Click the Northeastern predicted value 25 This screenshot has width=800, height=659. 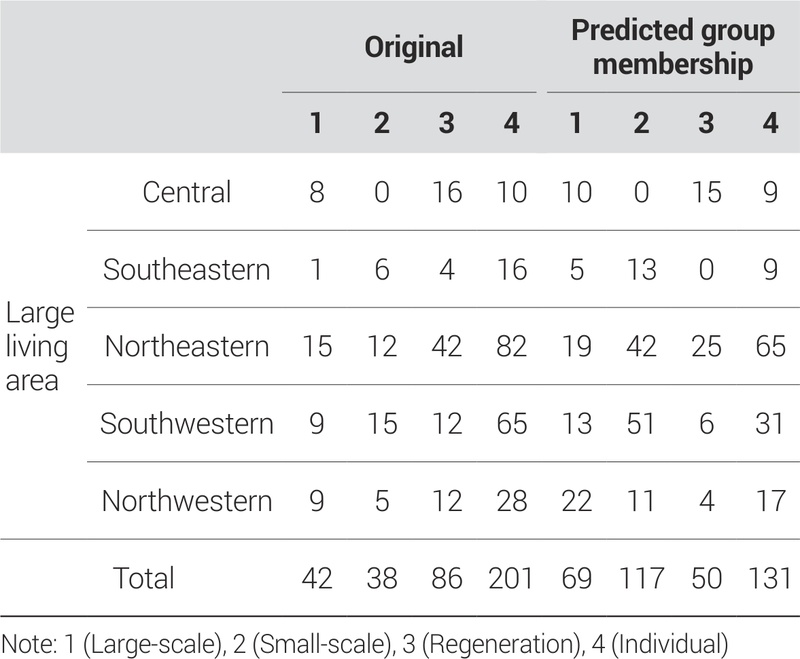click(706, 346)
